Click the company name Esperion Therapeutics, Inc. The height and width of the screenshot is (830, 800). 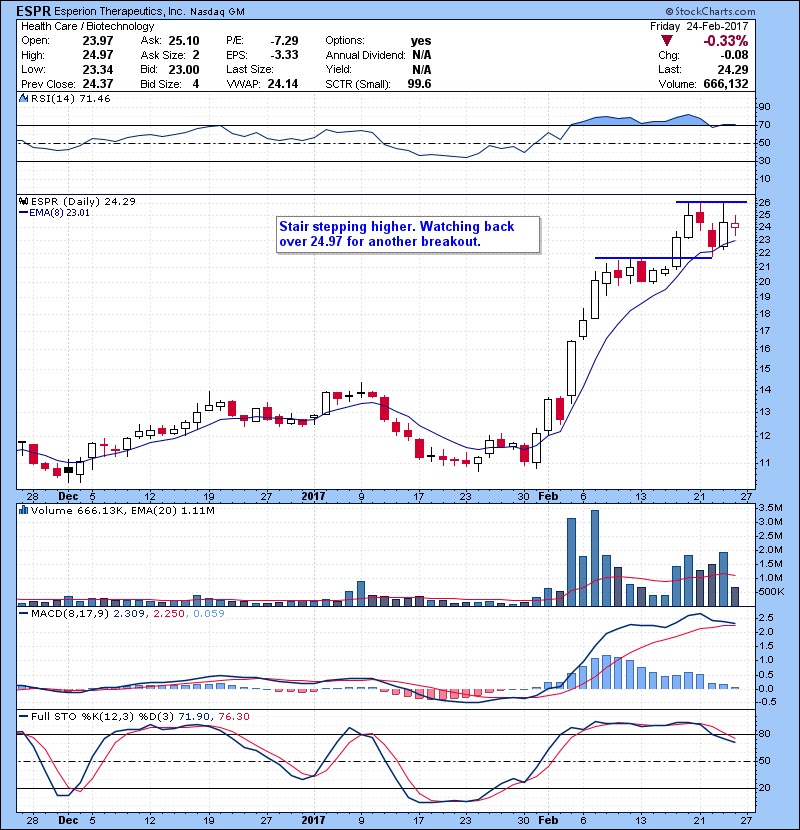[x=120, y=12]
